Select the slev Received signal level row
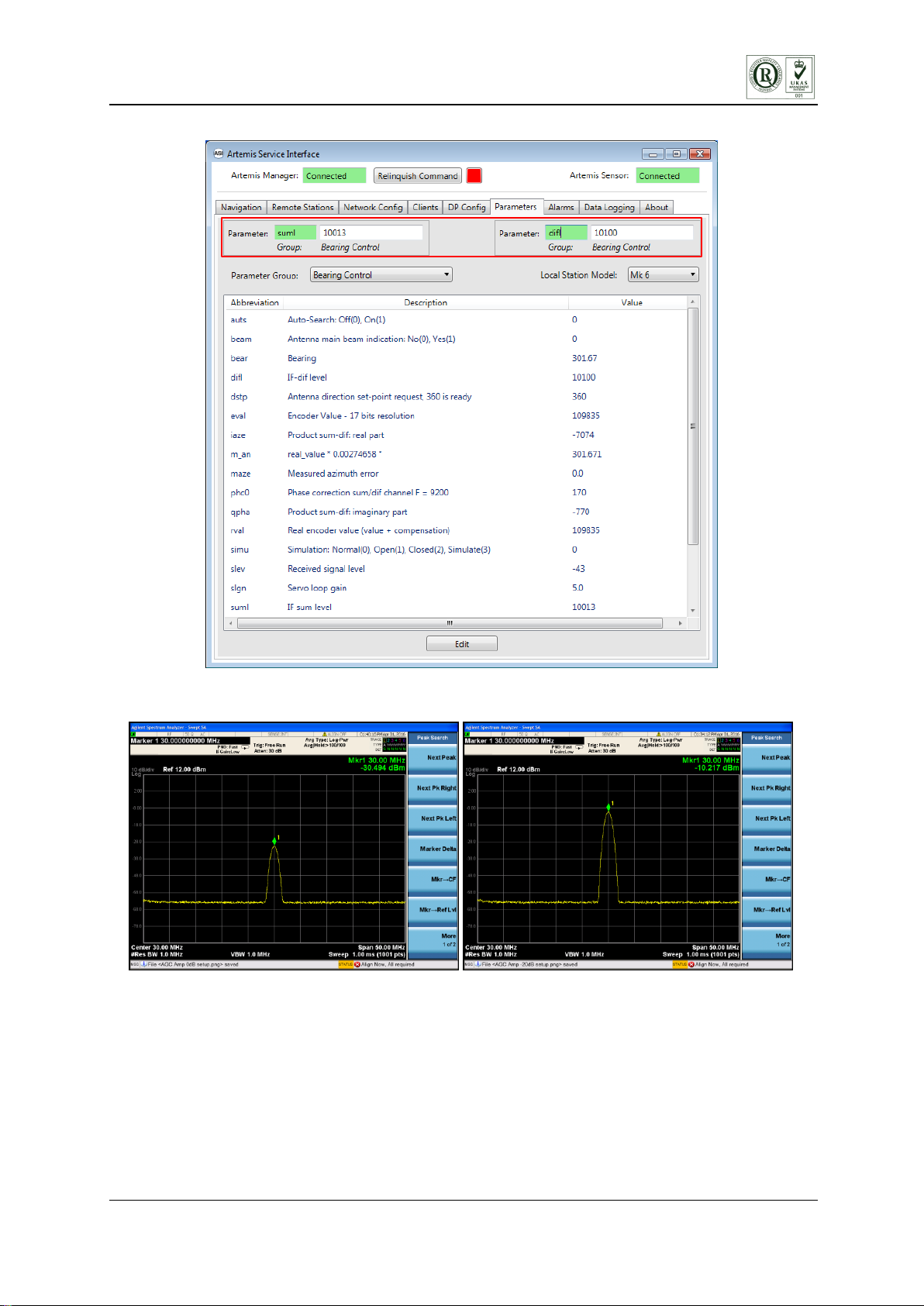The height and width of the screenshot is (1306, 924). pyautogui.click(x=456, y=569)
